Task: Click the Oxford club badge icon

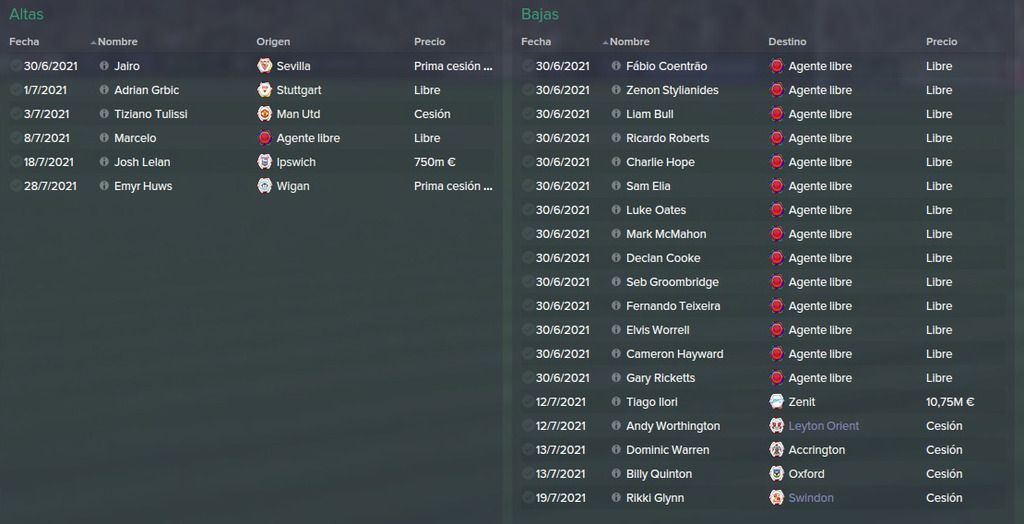Action: click(776, 474)
